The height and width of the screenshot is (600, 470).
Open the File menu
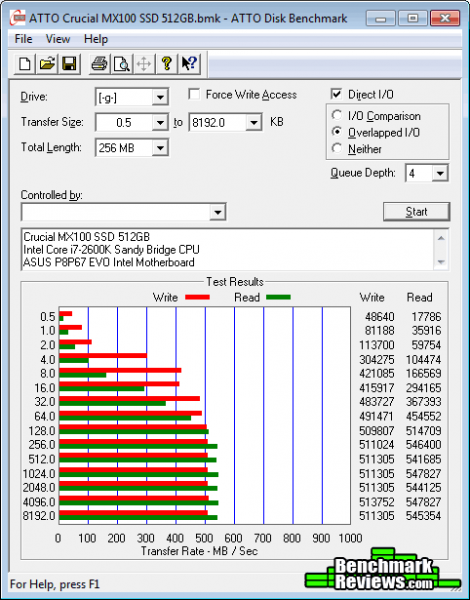[23, 39]
